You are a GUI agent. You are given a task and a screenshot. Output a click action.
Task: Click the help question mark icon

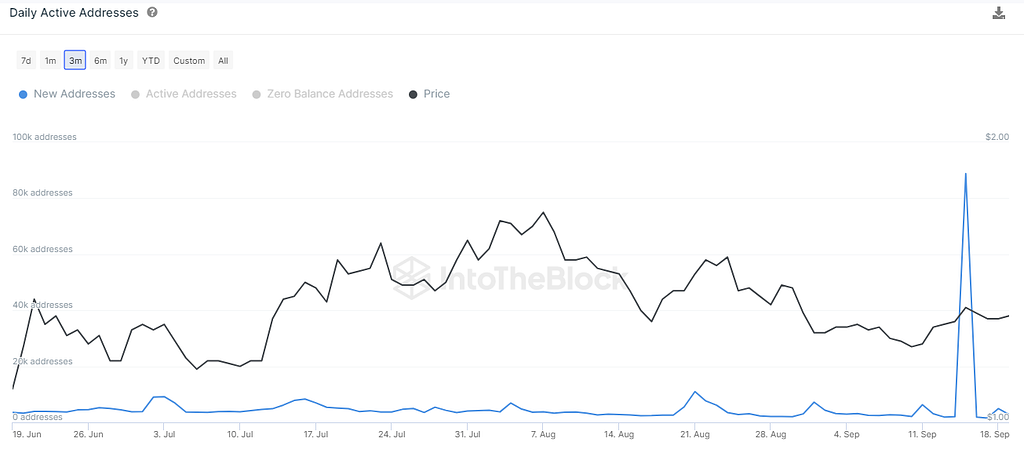151,12
